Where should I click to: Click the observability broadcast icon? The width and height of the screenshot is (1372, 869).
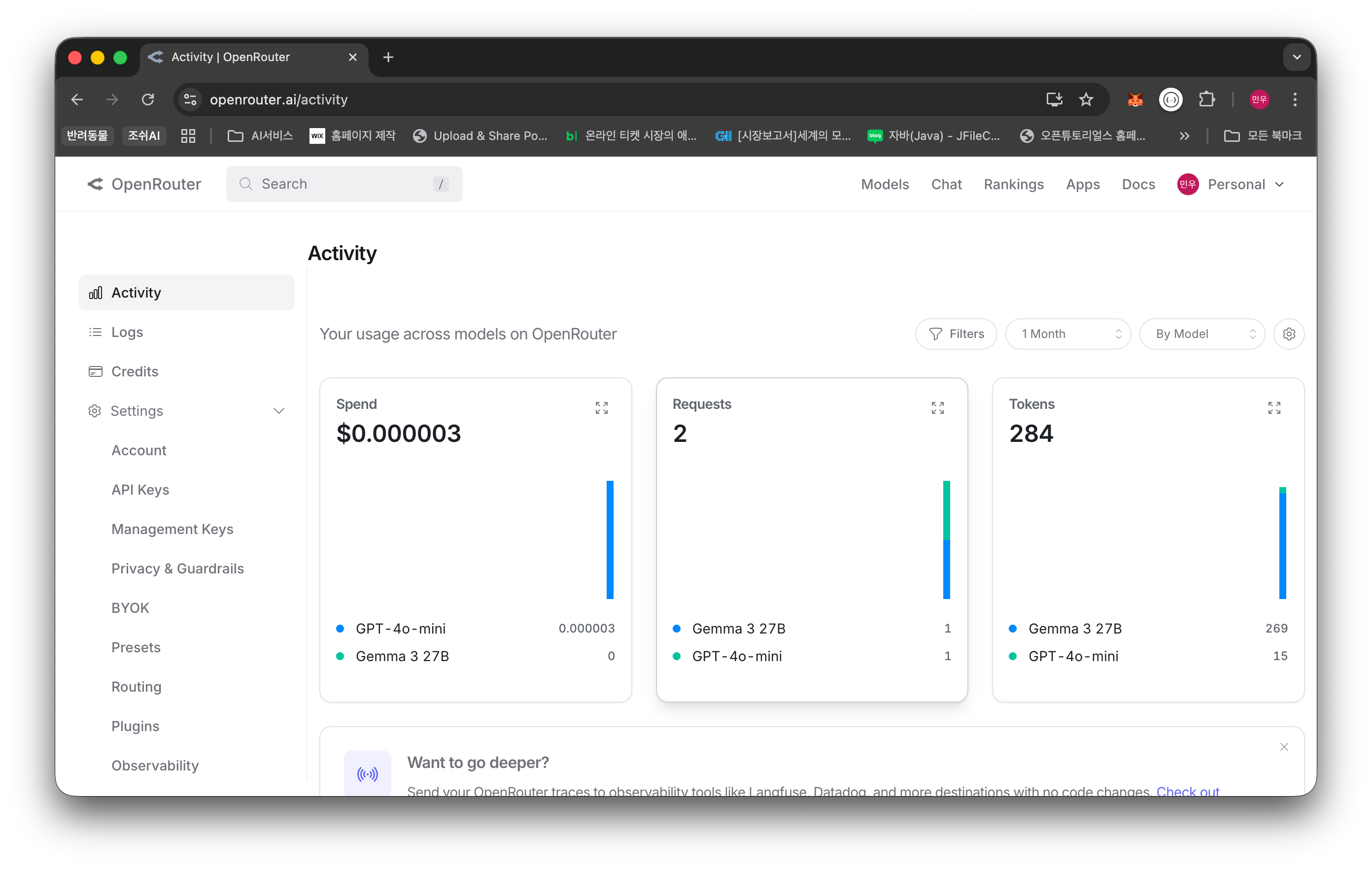pos(368,773)
